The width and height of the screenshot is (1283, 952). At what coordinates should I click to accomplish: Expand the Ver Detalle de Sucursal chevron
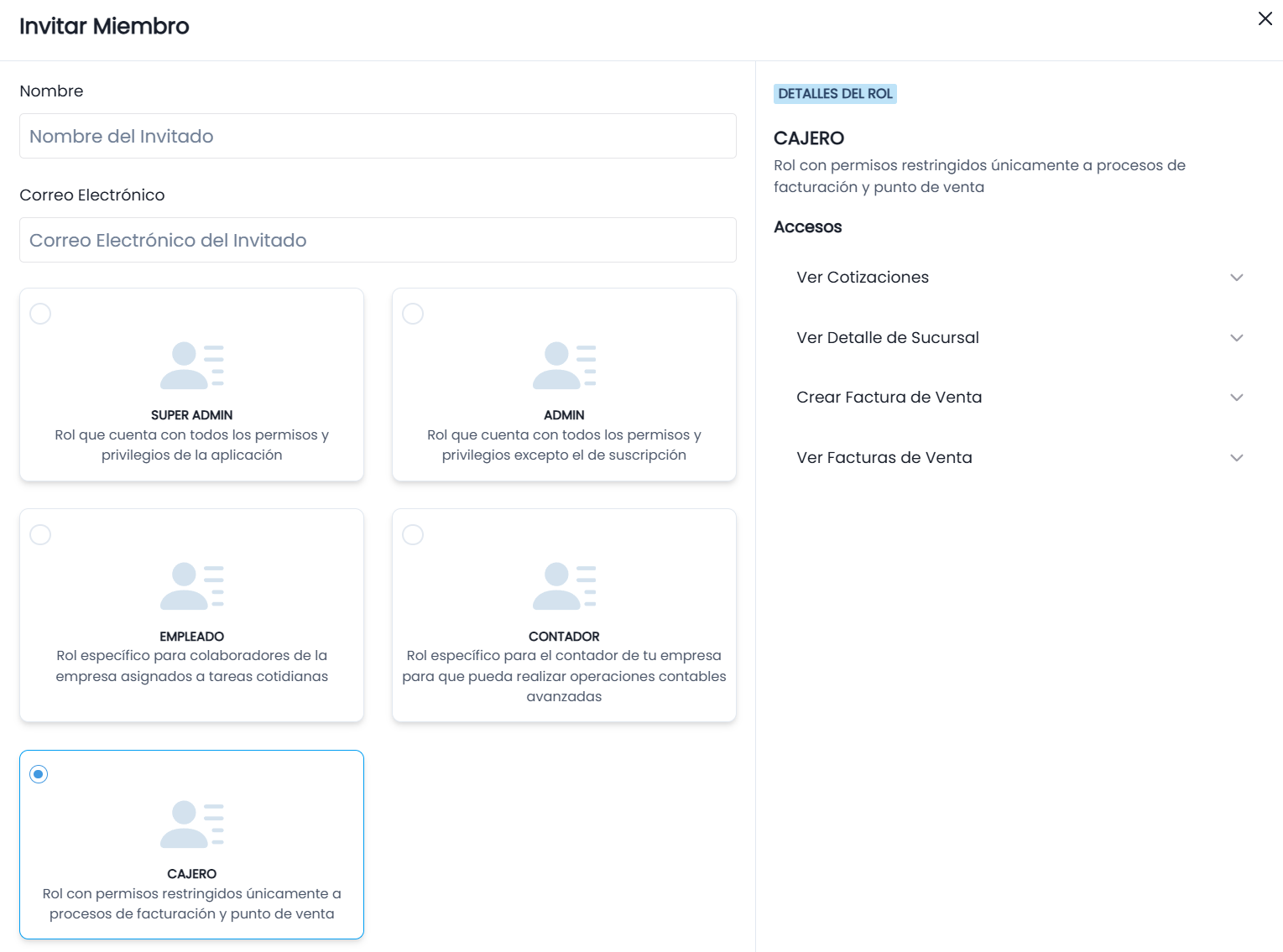(x=1237, y=338)
